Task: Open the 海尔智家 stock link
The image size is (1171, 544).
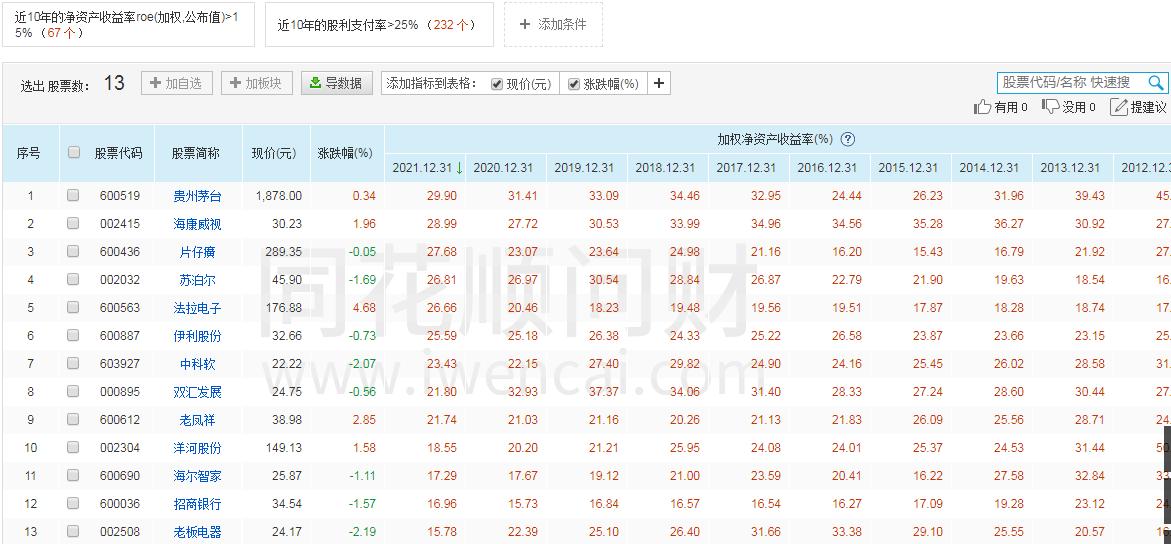Action: click(x=197, y=476)
